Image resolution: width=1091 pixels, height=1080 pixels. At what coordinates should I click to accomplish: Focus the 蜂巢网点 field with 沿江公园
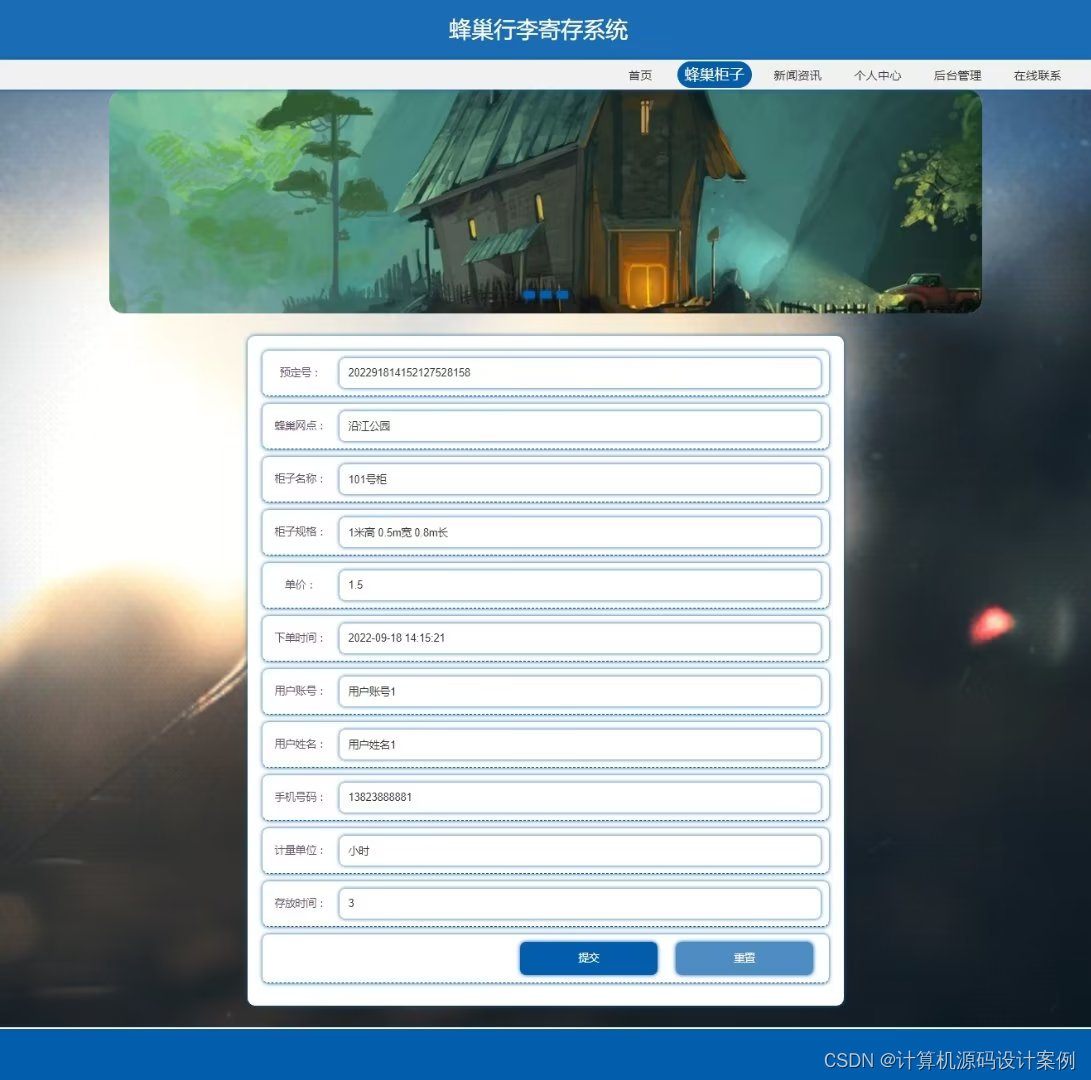click(580, 426)
